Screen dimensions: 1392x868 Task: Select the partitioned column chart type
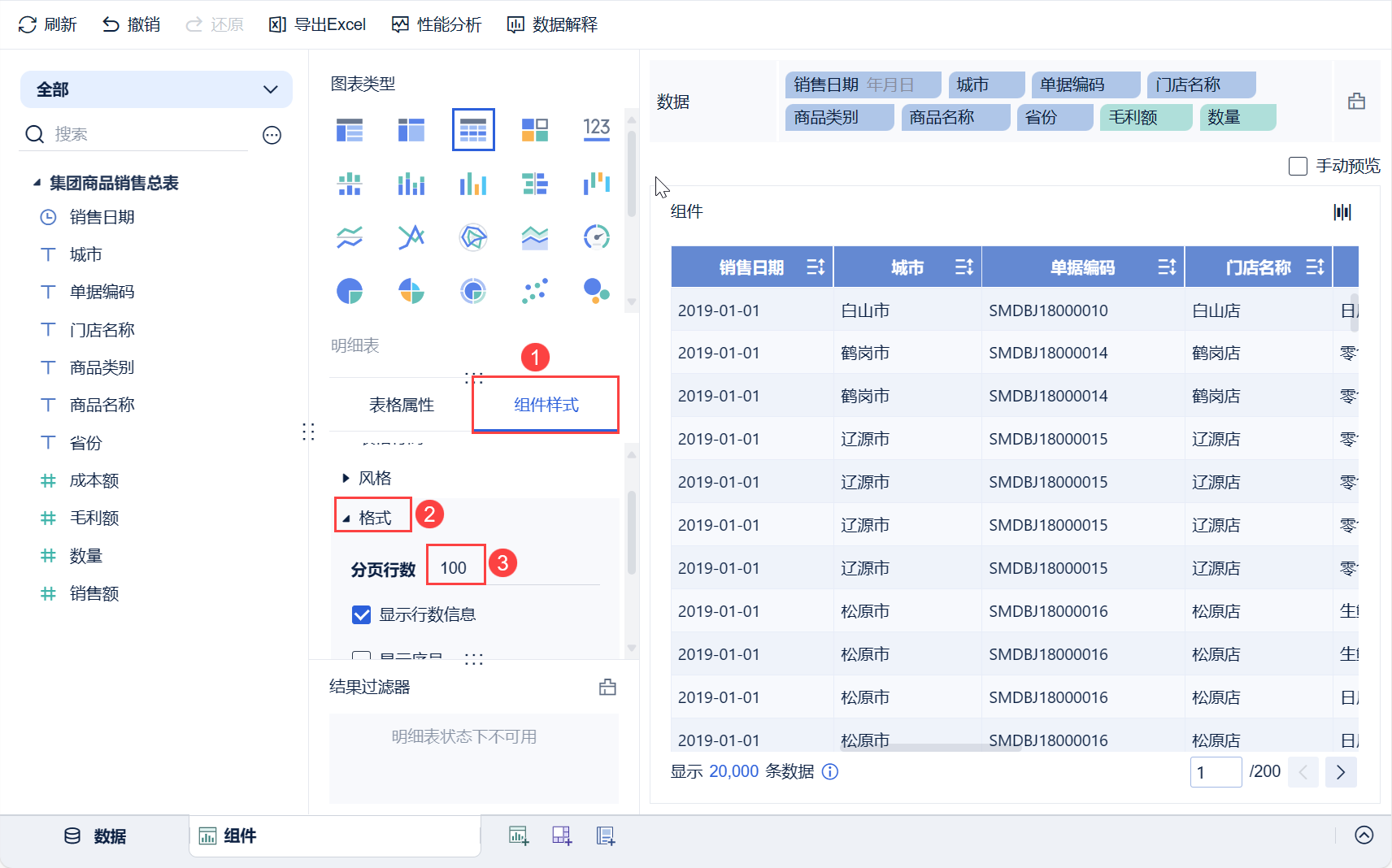tap(350, 184)
